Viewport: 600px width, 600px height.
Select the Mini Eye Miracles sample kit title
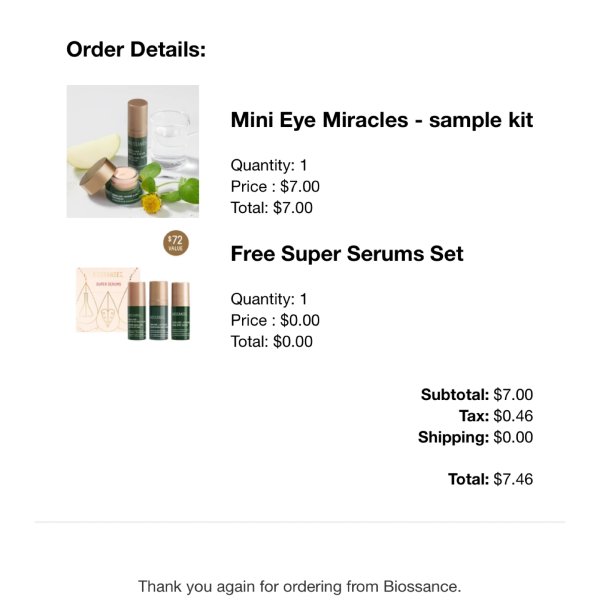(x=382, y=120)
